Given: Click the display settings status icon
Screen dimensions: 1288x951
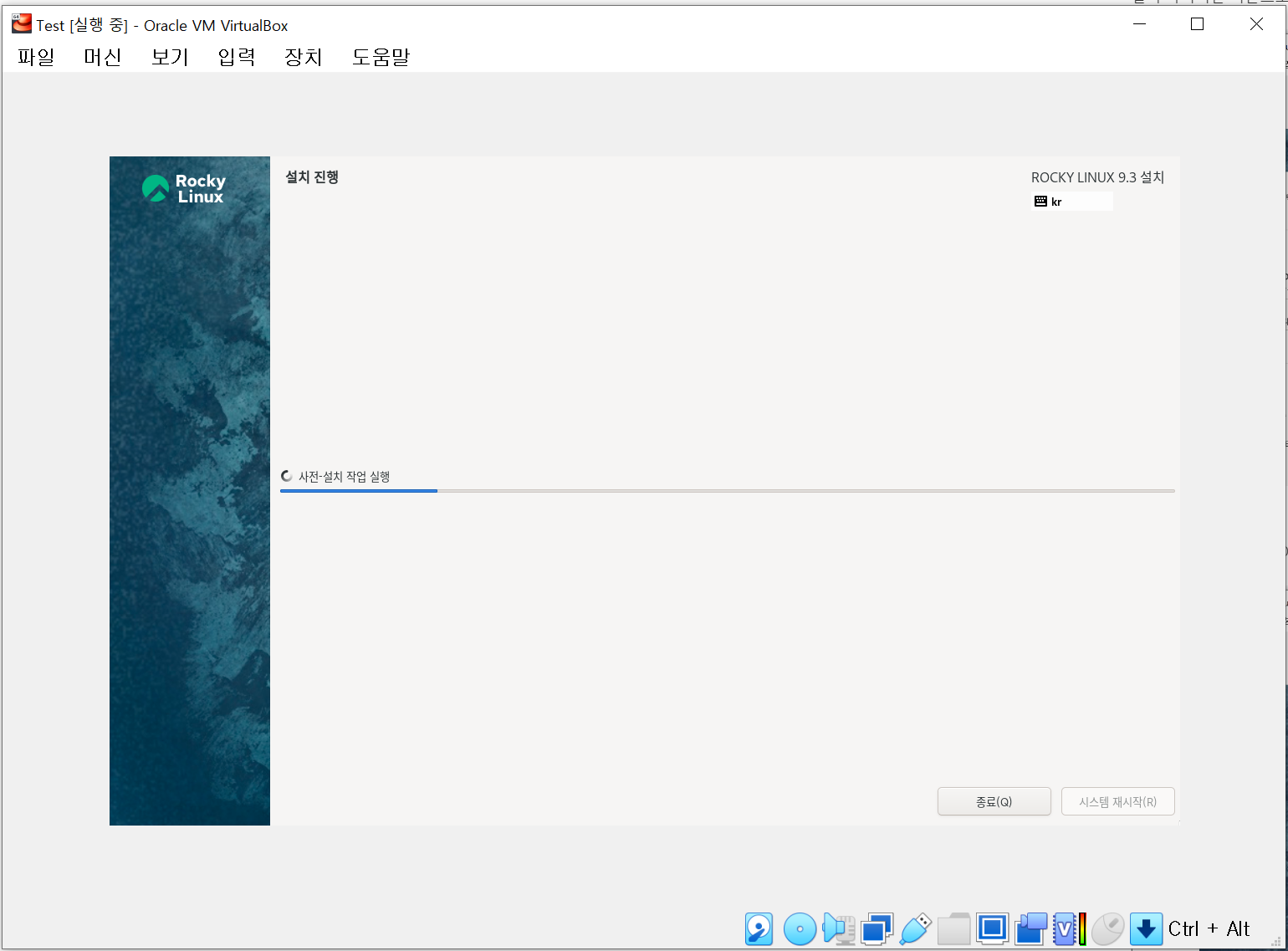Looking at the screenshot, I should (993, 929).
